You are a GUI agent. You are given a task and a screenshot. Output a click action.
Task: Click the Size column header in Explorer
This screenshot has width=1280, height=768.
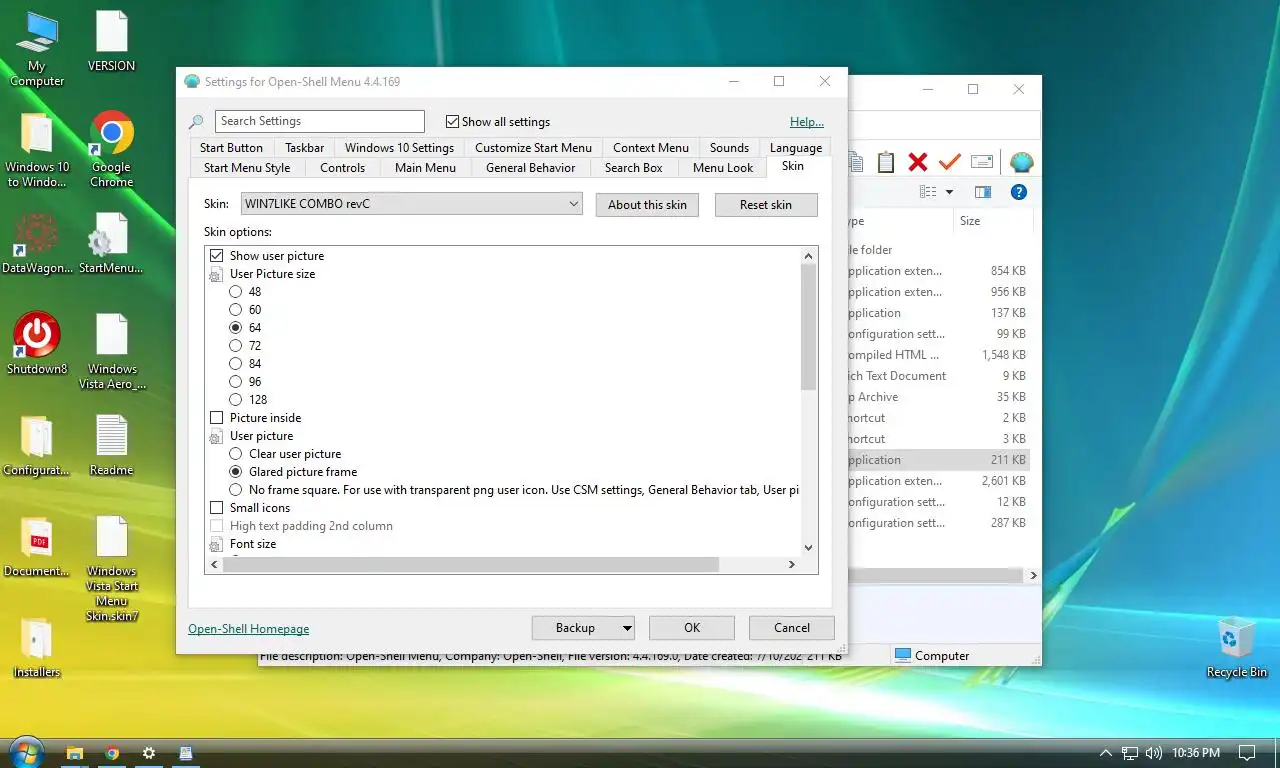pyautogui.click(x=992, y=221)
